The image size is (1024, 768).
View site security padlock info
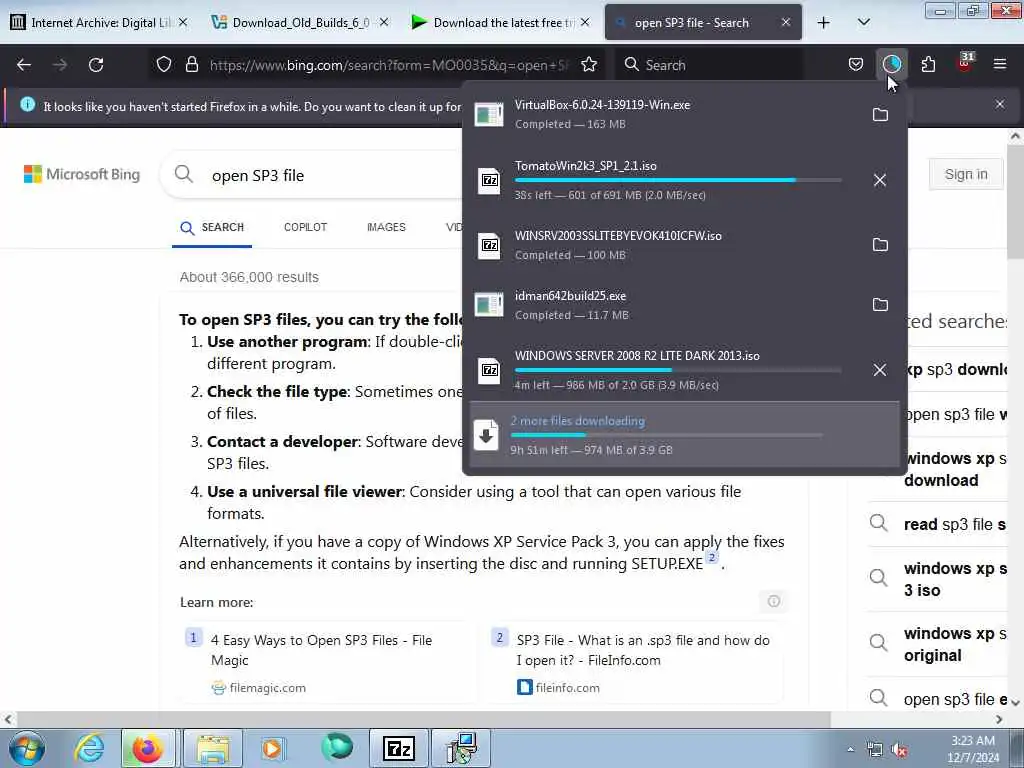click(x=191, y=64)
